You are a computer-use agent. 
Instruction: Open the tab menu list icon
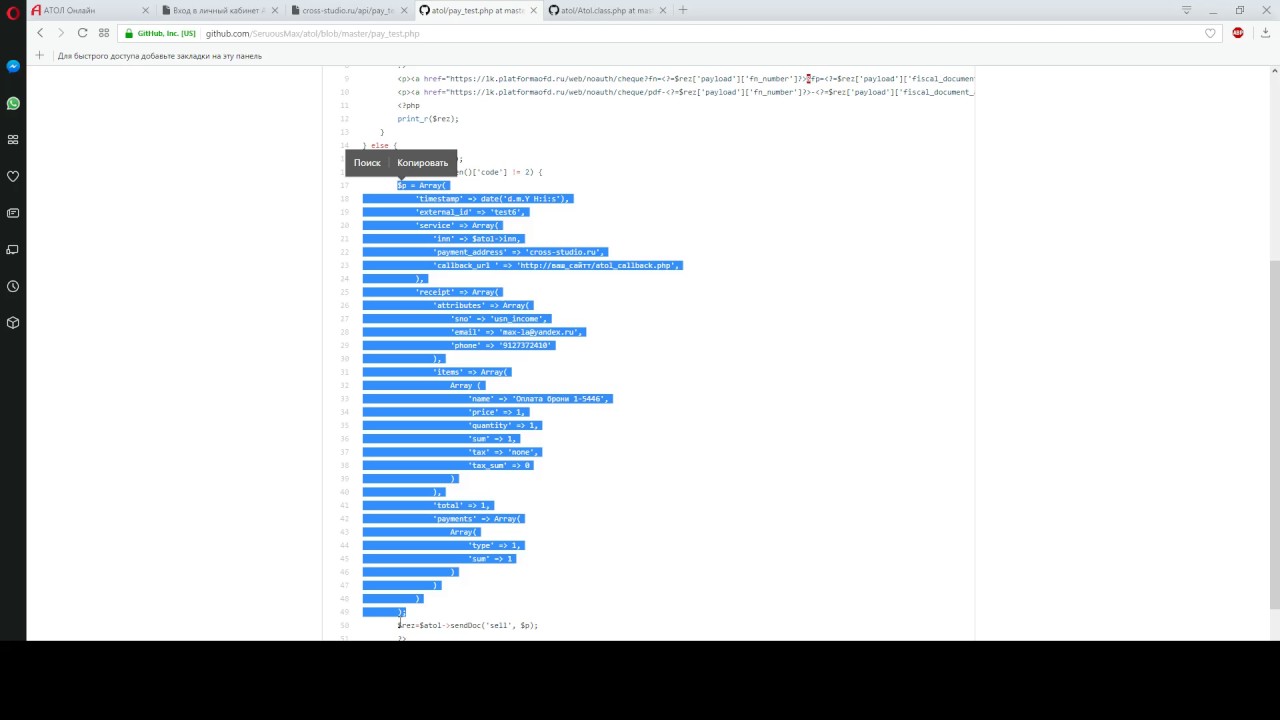pos(1187,10)
